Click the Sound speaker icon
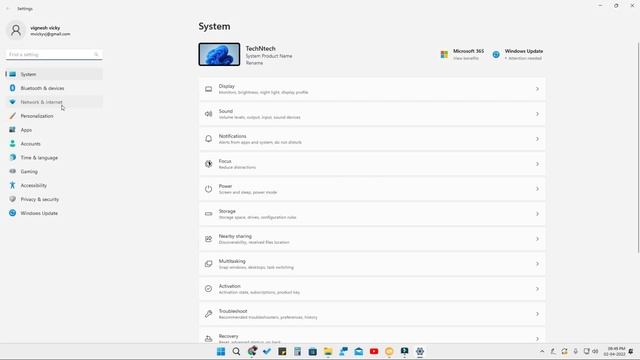This screenshot has height=360, width=640. (209, 114)
